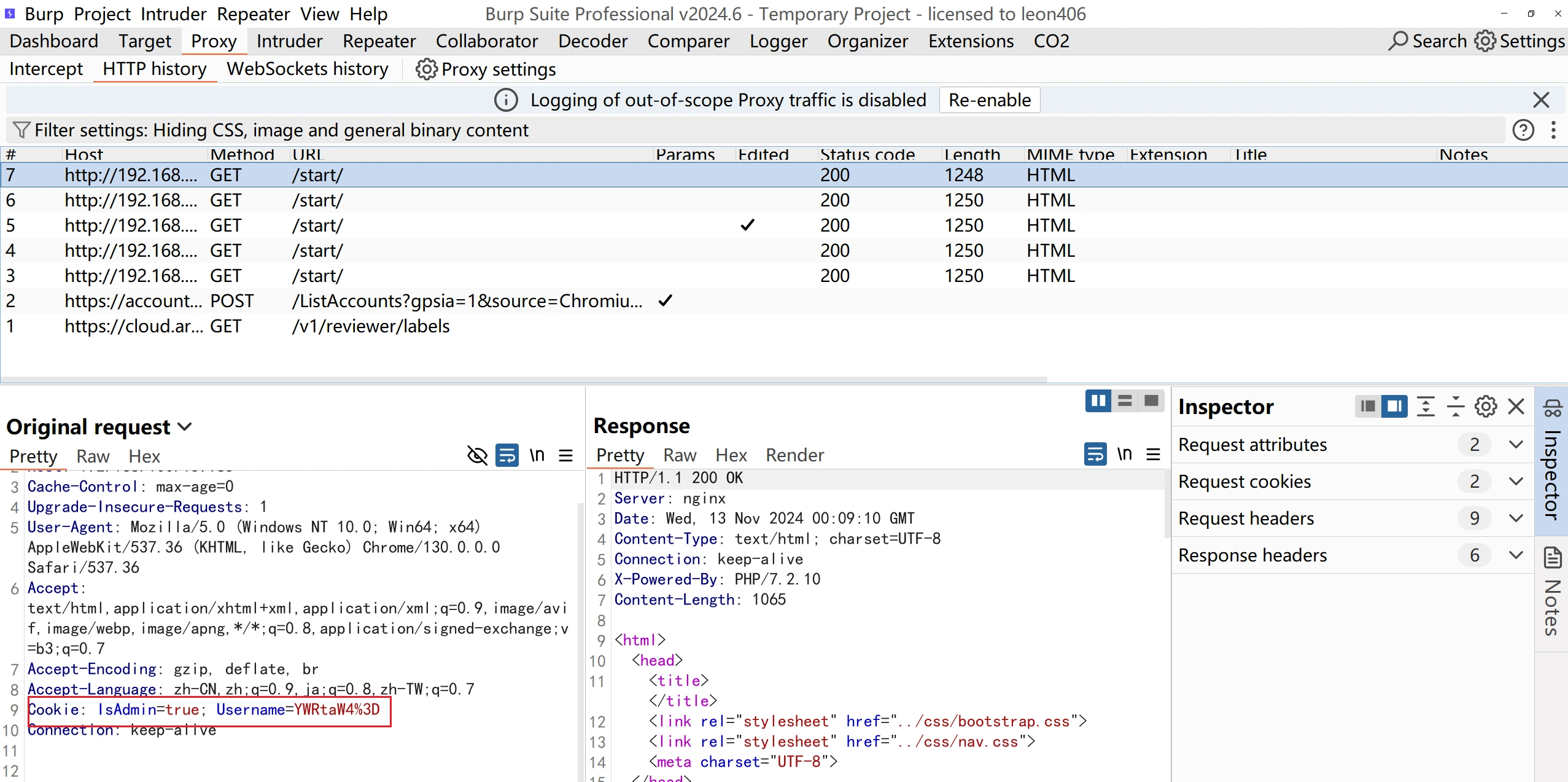The width and height of the screenshot is (1568, 782).
Task: Click the help question mark icon
Action: click(x=1523, y=130)
